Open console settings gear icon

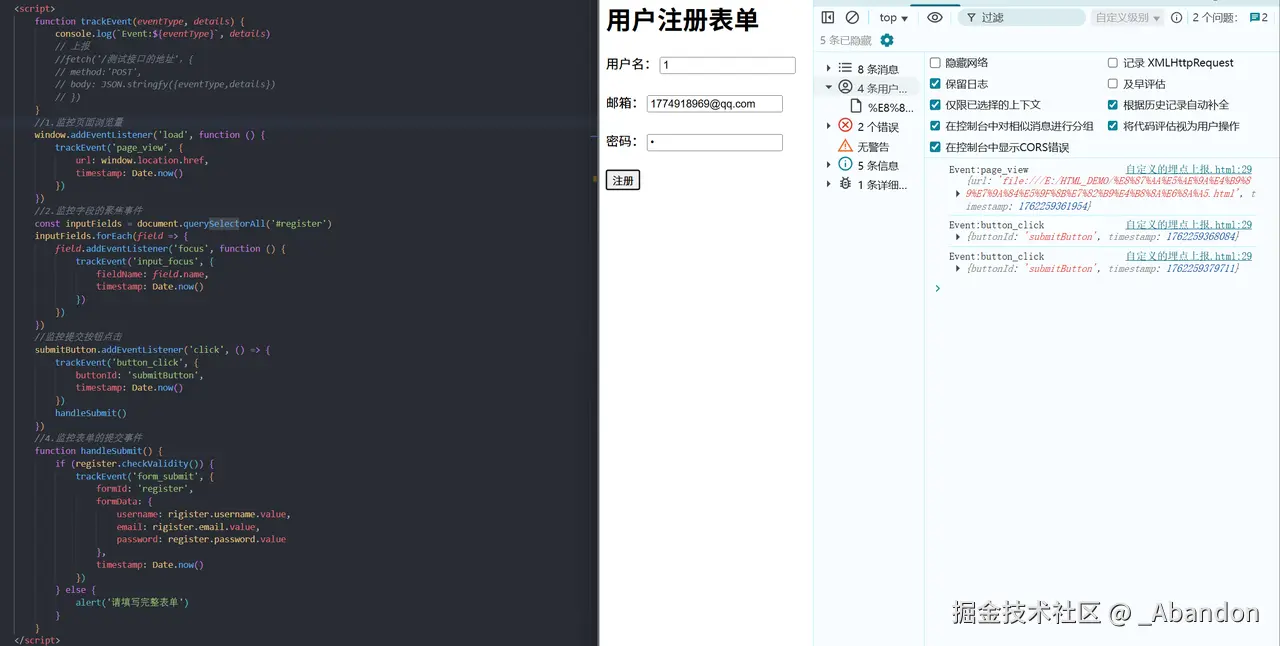[886, 40]
